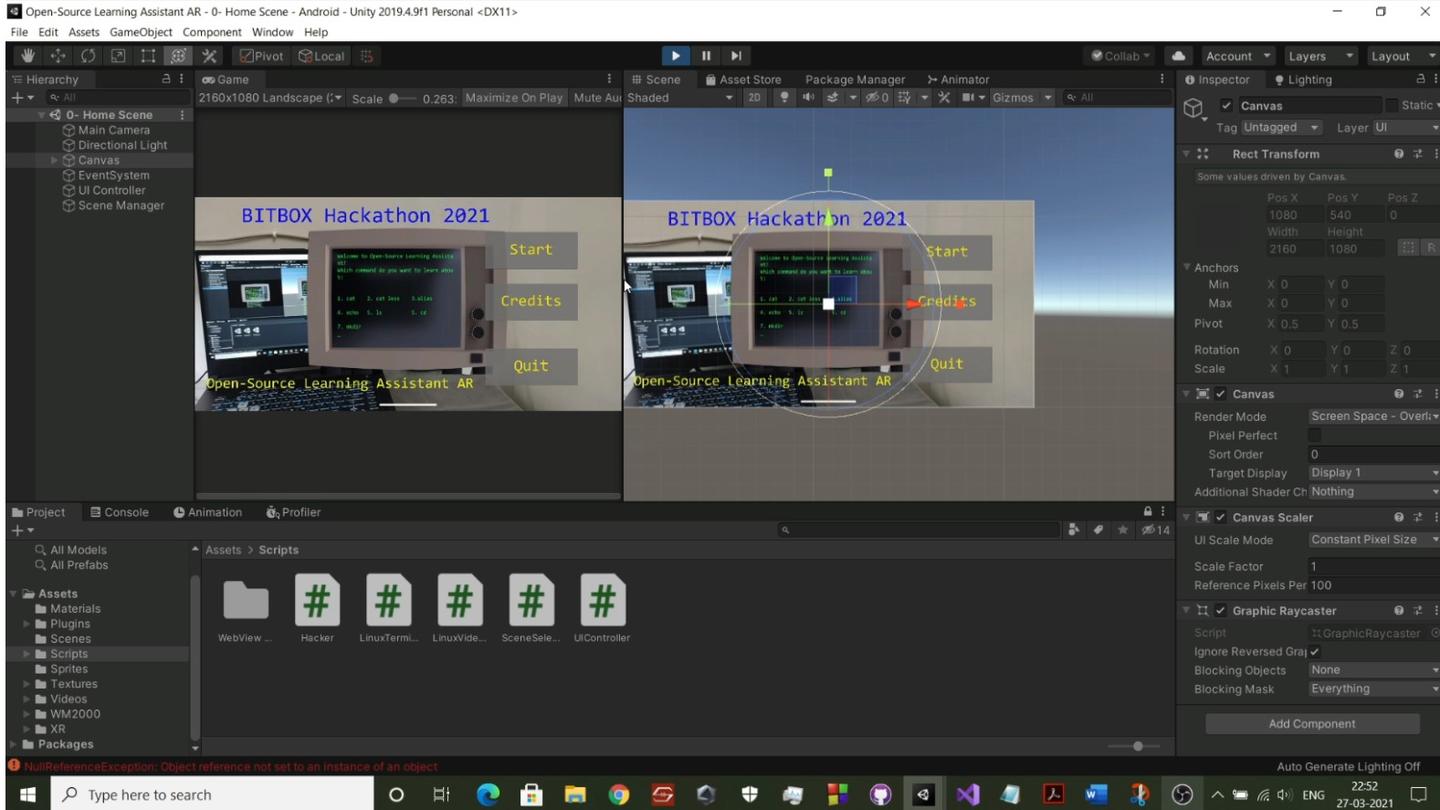1440x810 pixels.
Task: Switch to the Console tab
Action: pos(119,512)
